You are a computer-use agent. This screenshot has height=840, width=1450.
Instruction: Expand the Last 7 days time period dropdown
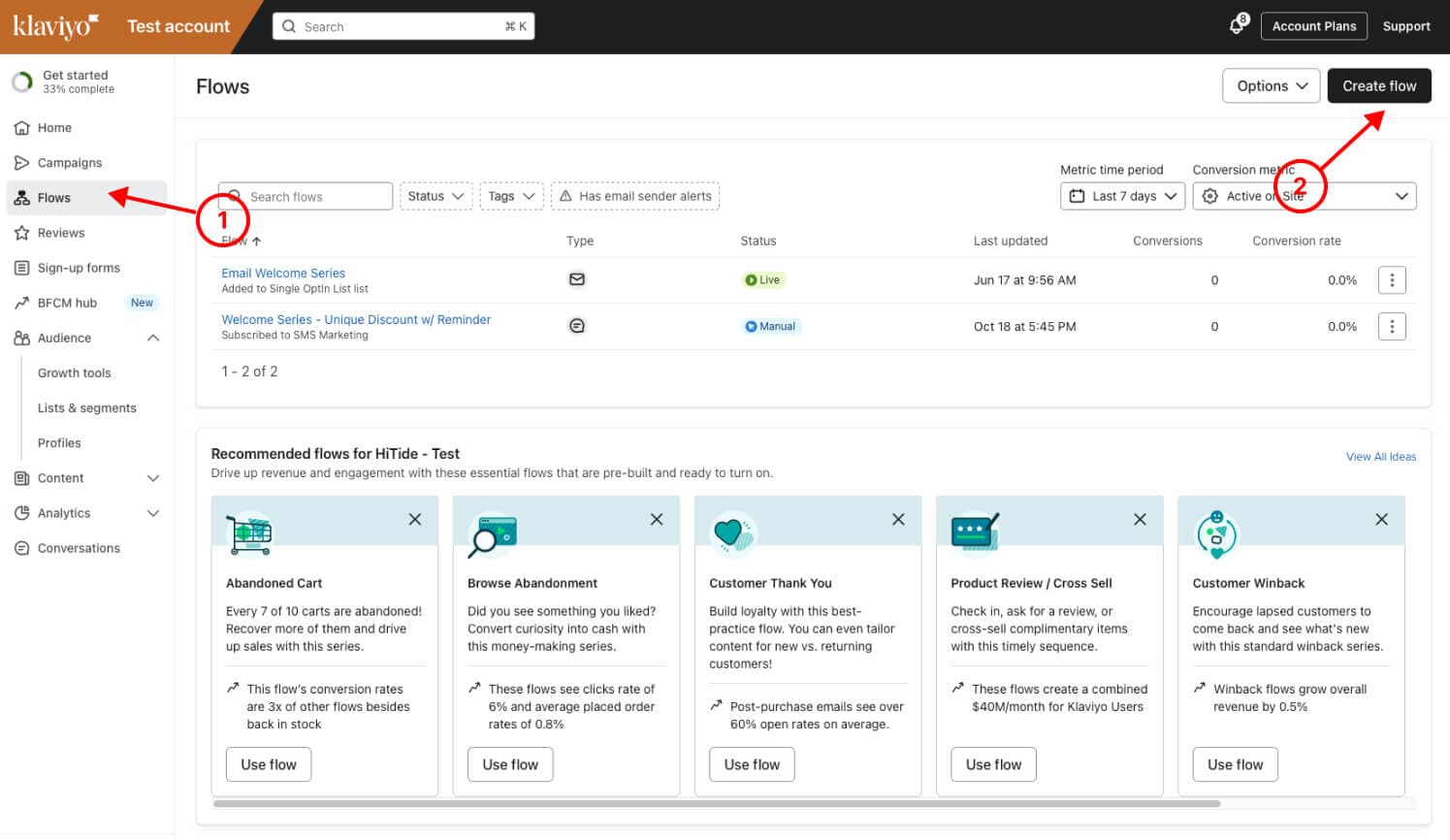pyautogui.click(x=1122, y=196)
